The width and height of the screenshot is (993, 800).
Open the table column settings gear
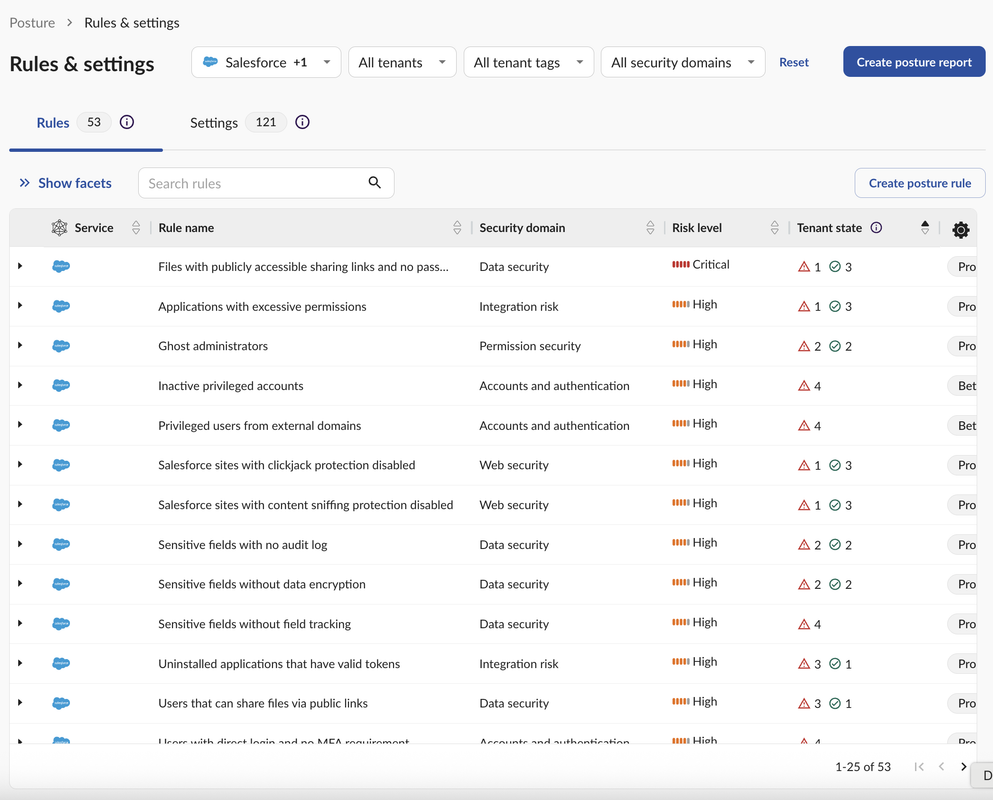pos(960,230)
